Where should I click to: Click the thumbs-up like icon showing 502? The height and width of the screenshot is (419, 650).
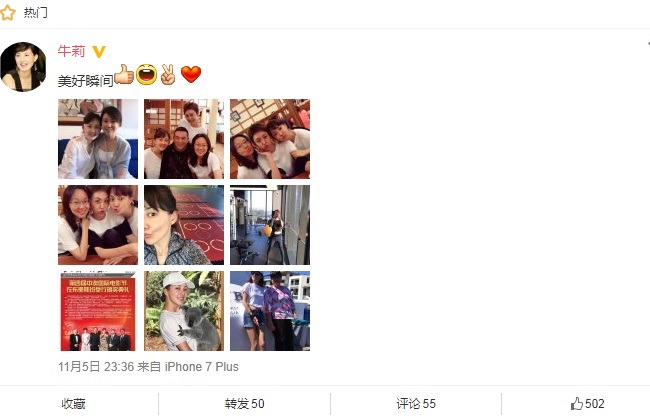pos(577,404)
